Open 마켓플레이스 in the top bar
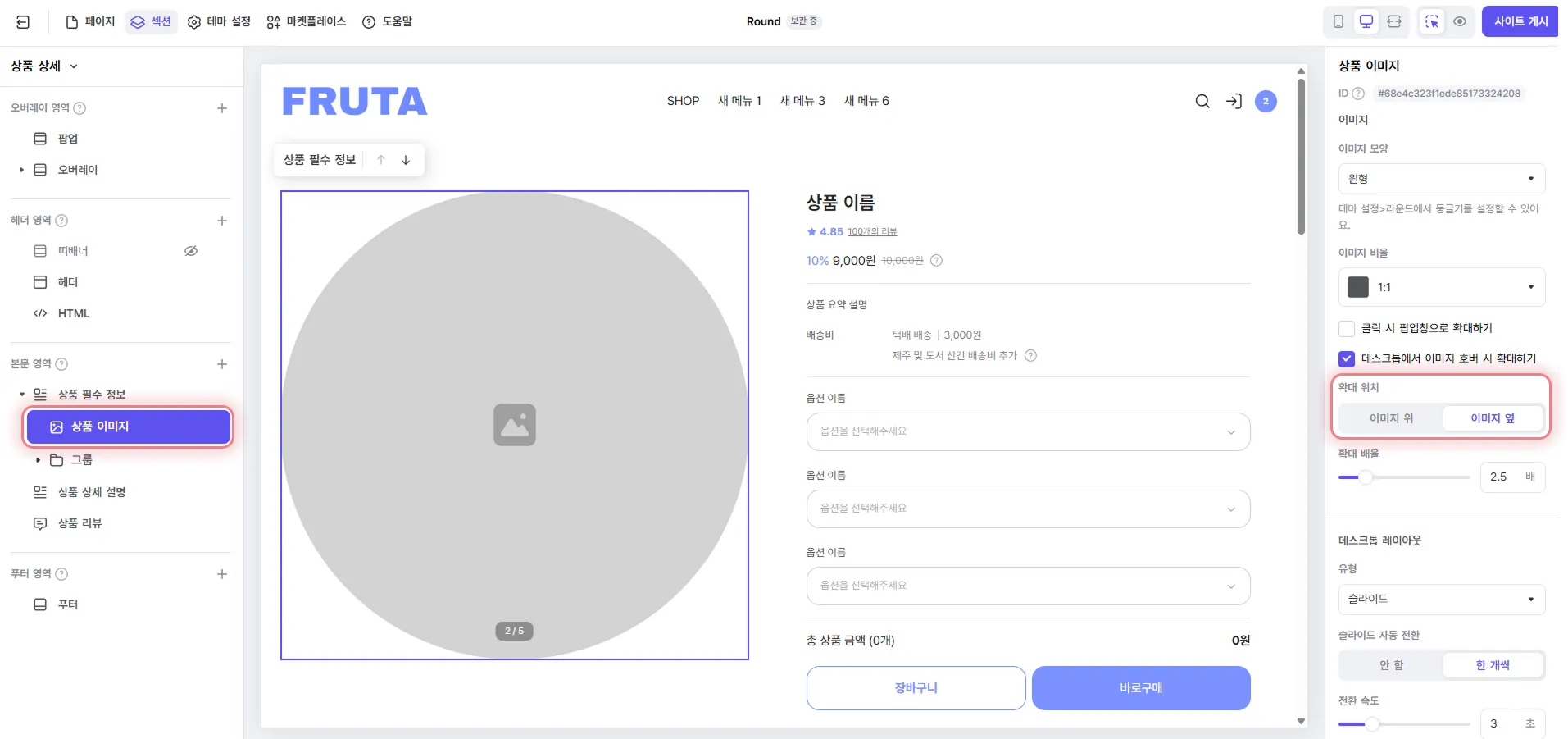The width and height of the screenshot is (1568, 739). point(307,21)
